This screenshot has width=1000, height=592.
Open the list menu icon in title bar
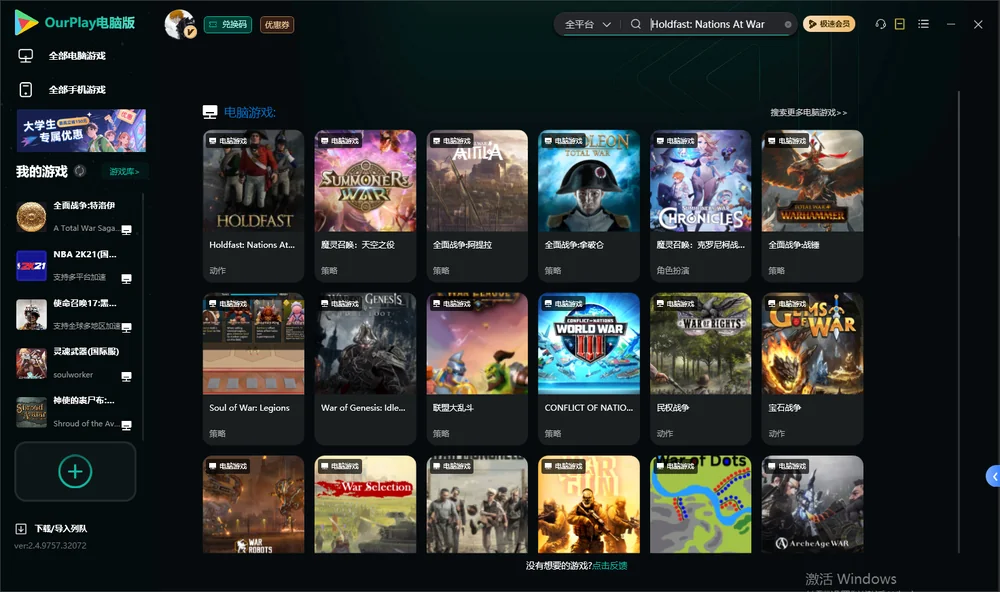point(923,24)
